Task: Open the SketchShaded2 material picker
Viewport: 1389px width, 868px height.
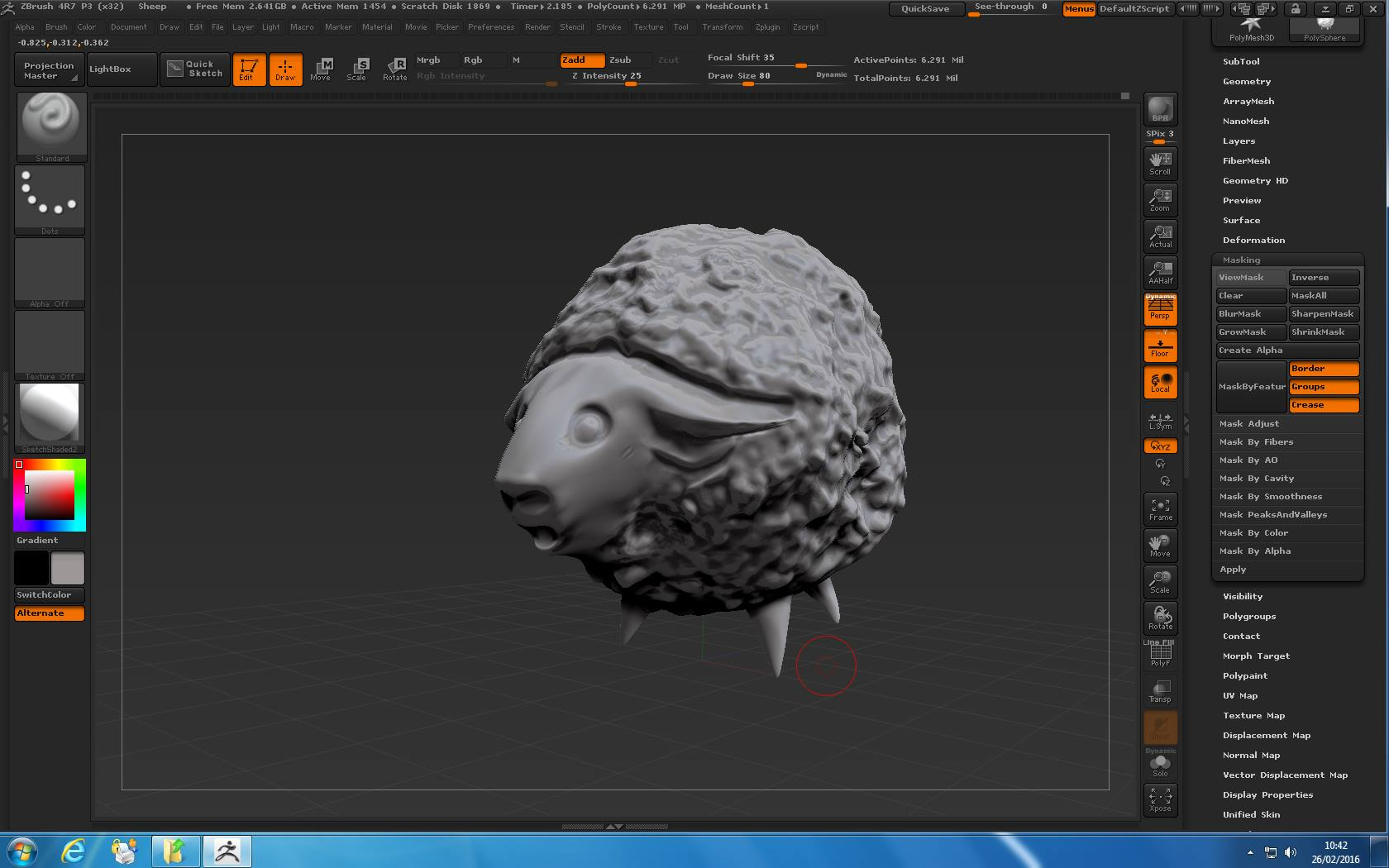Action: click(50, 418)
